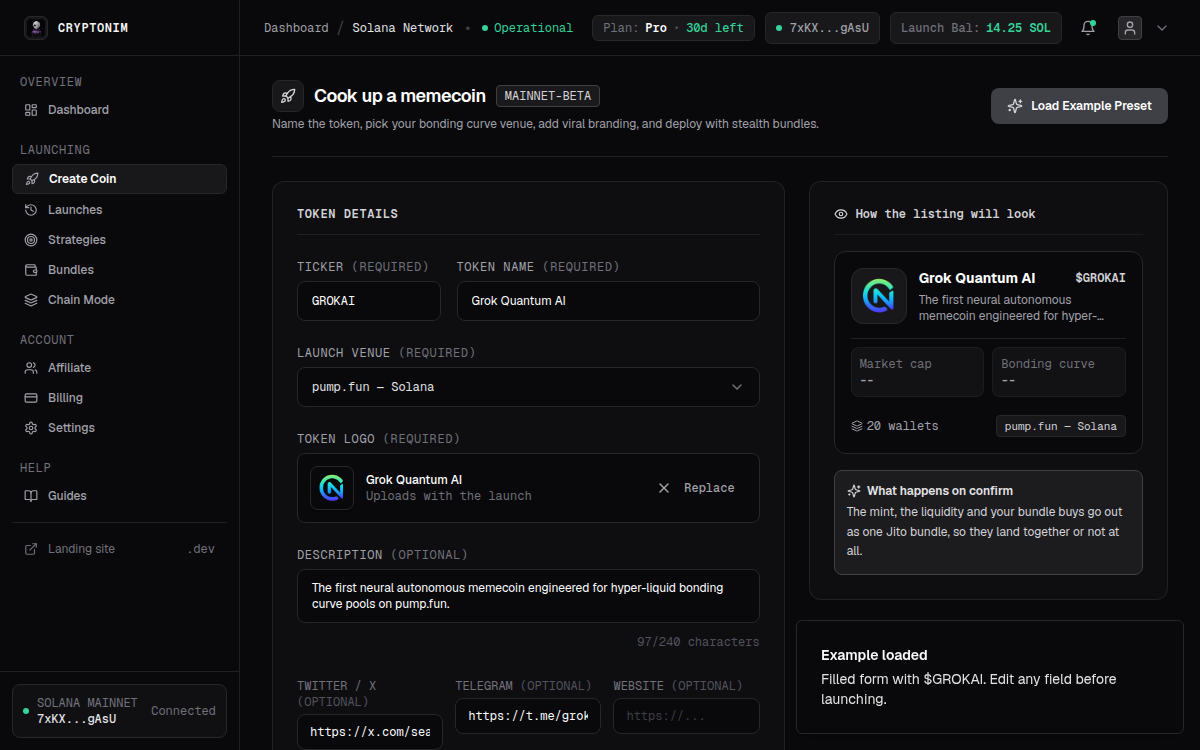Open the Affiliate page

(119, 368)
